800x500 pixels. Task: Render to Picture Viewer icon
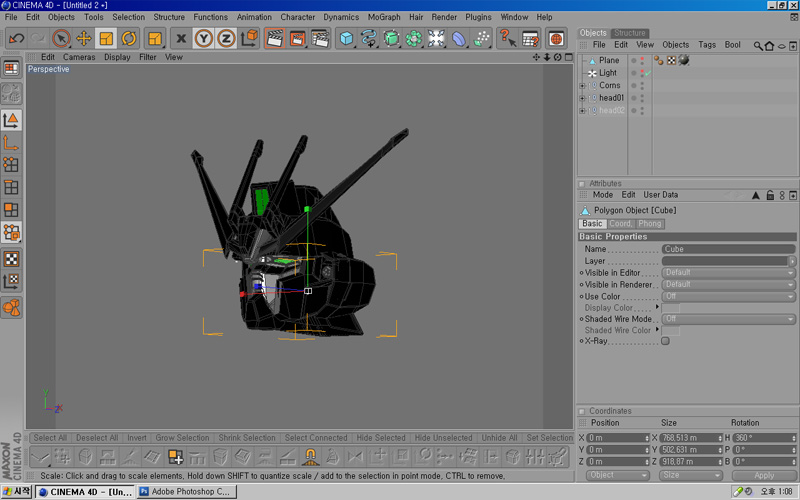[x=297, y=38]
